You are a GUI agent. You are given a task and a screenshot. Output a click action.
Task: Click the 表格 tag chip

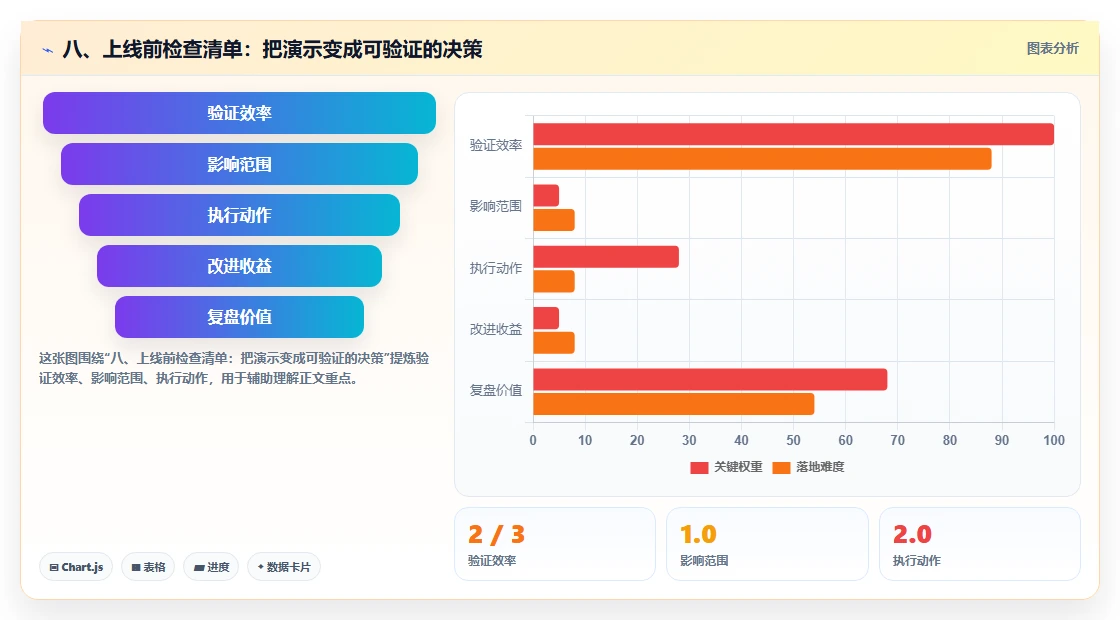pyautogui.click(x=148, y=567)
